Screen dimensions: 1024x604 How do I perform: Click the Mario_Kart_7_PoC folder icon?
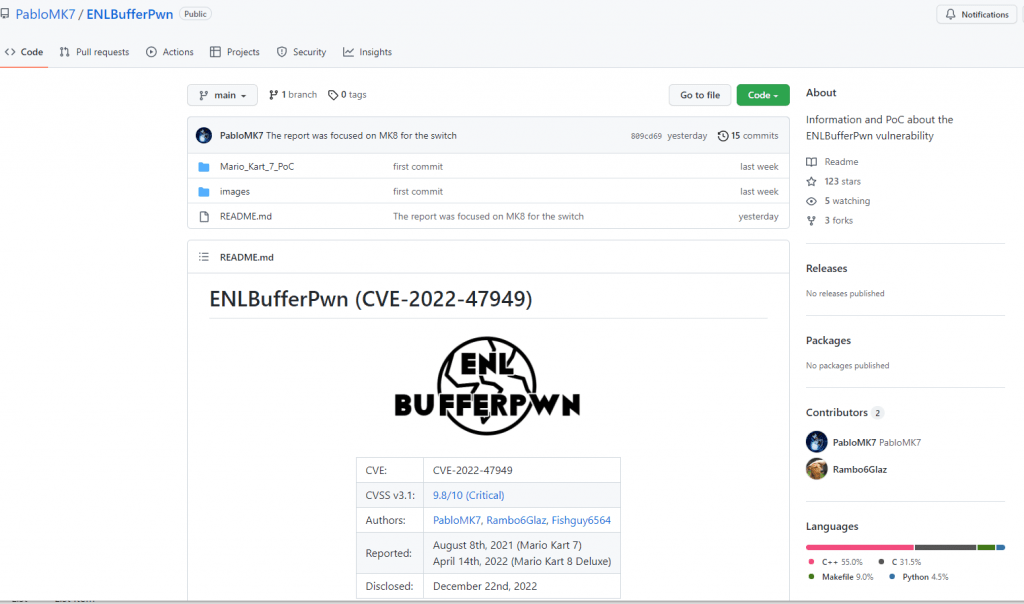point(204,167)
